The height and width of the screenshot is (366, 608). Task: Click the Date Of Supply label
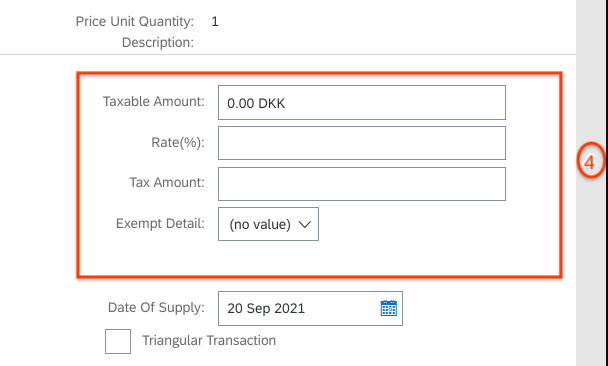coord(156,307)
